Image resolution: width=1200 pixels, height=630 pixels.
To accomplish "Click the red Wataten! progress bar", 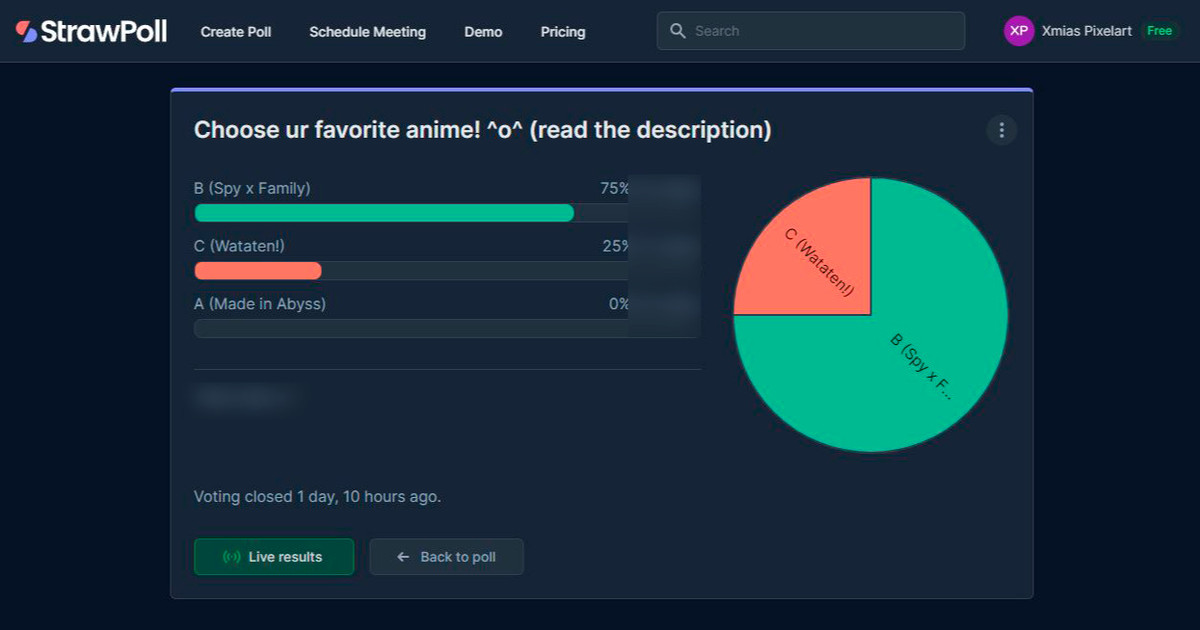I will pos(258,271).
